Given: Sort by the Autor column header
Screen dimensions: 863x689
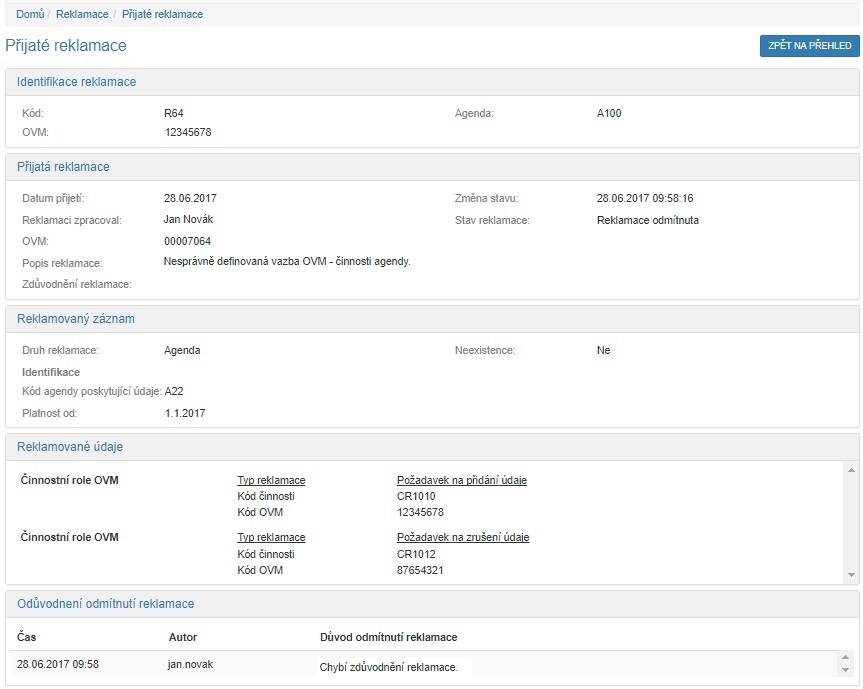Looking at the screenshot, I should 184,637.
